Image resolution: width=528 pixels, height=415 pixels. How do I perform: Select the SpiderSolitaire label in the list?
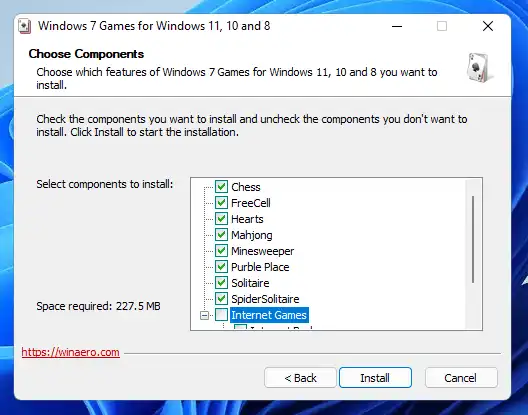(265, 299)
